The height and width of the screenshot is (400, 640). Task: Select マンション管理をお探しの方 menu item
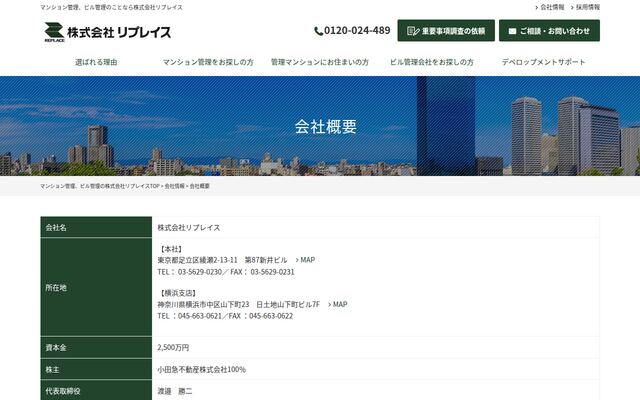(208, 62)
